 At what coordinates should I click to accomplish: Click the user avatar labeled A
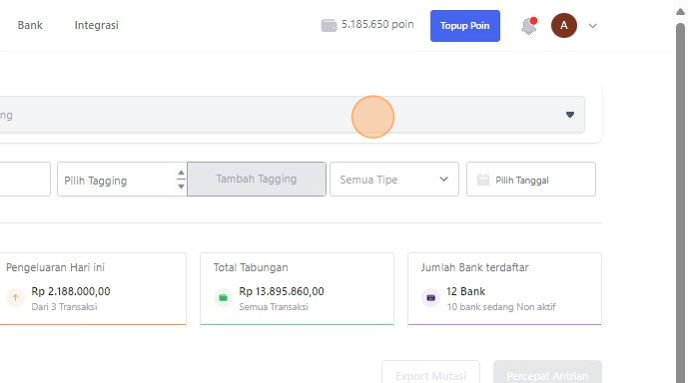564,25
